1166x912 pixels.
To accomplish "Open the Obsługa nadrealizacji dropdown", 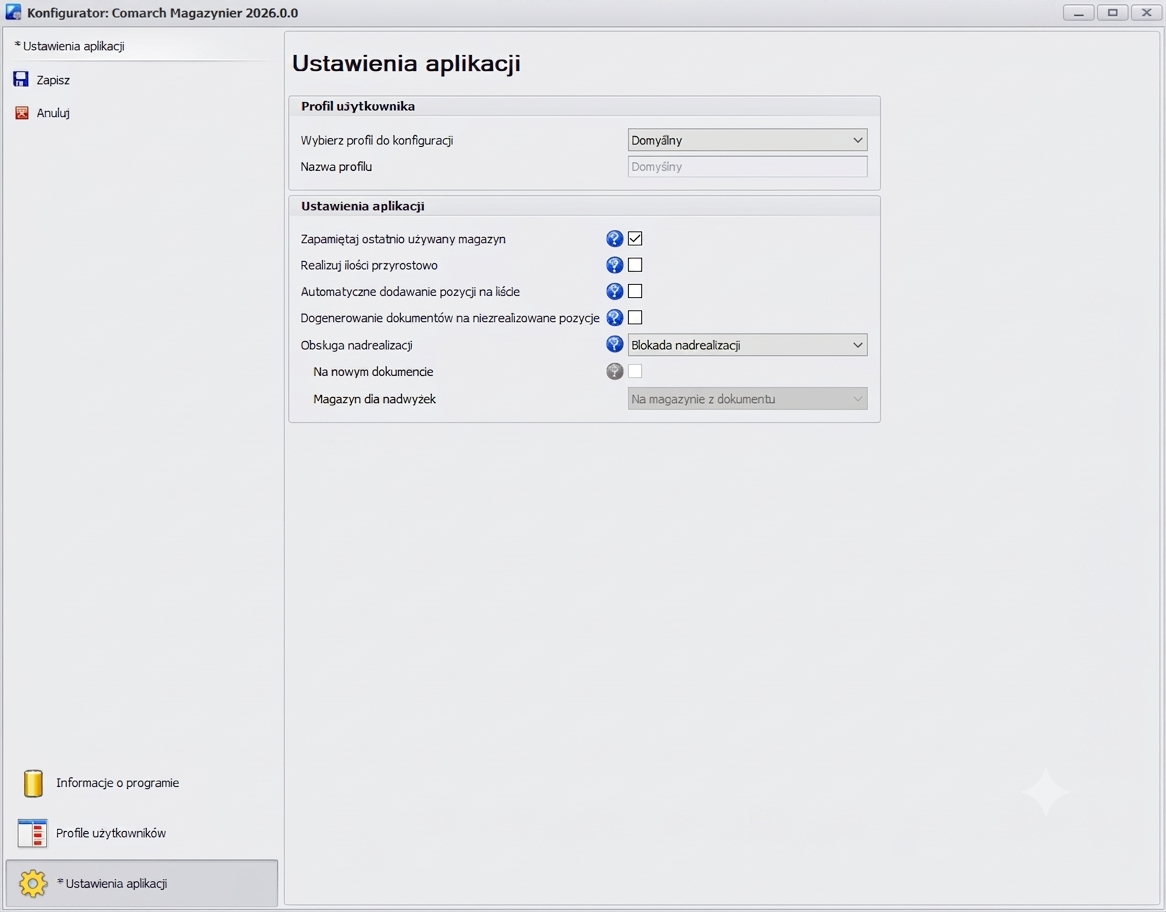I will coord(747,345).
